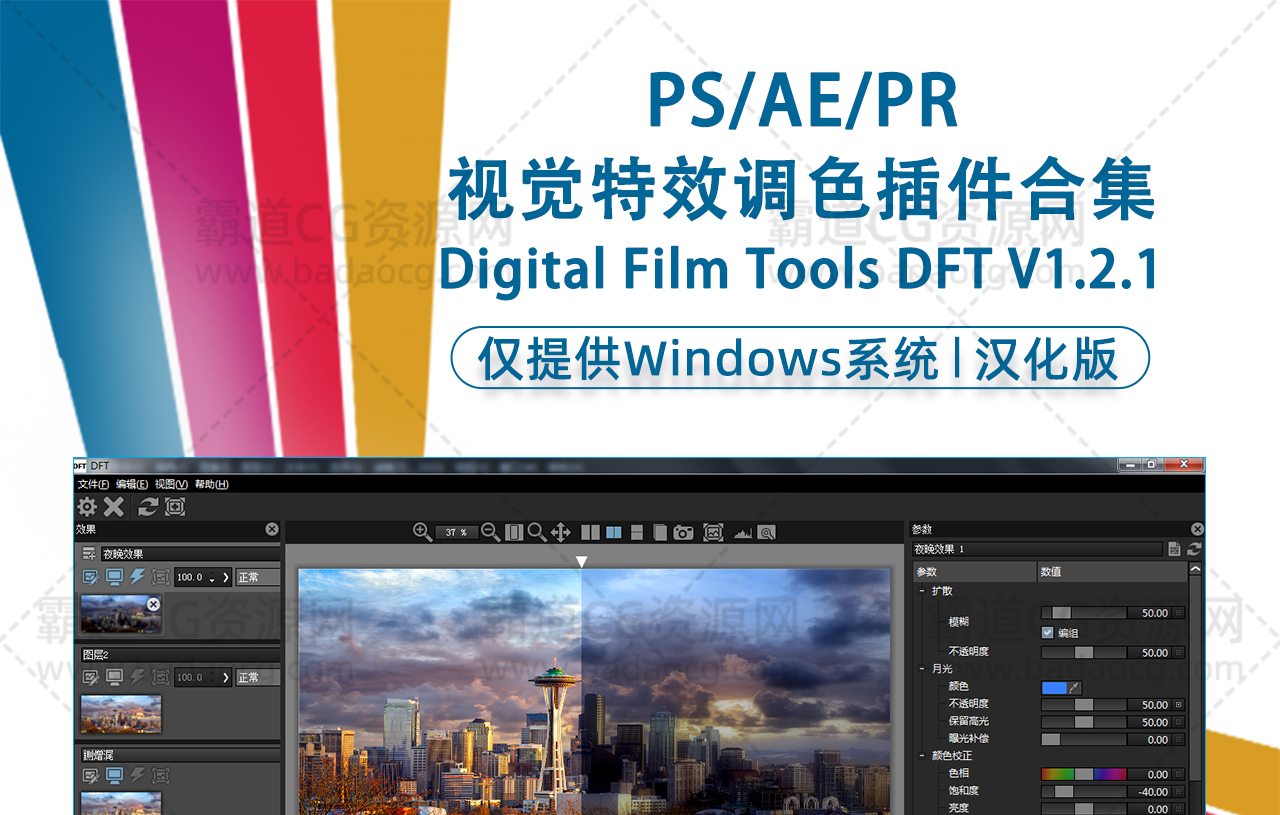The image size is (1280, 815).
Task: Show the histogram view icon
Action: [742, 533]
